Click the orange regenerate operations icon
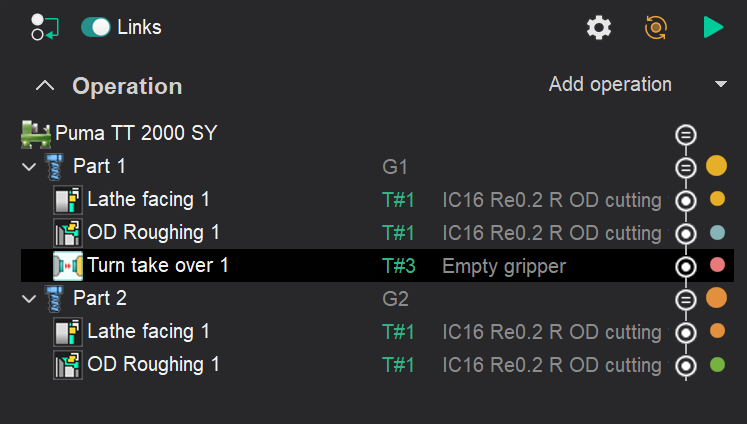 tap(656, 28)
